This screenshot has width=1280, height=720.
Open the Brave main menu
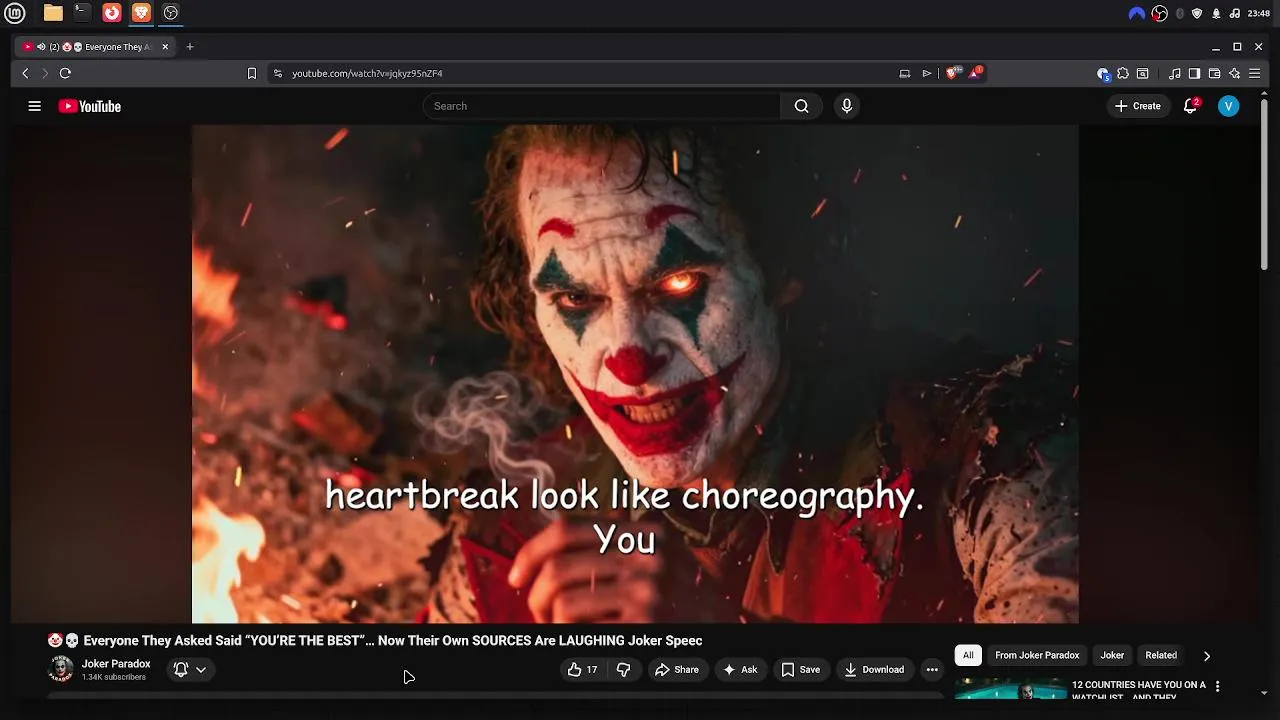pos(1254,73)
